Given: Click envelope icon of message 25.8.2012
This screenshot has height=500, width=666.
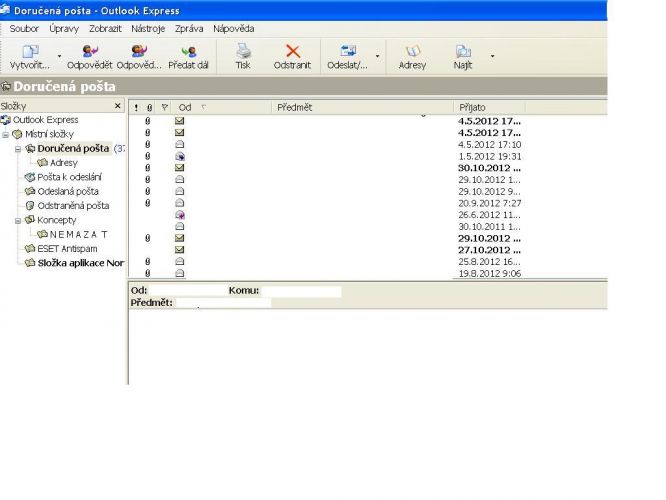Looking at the screenshot, I should 180,261.
